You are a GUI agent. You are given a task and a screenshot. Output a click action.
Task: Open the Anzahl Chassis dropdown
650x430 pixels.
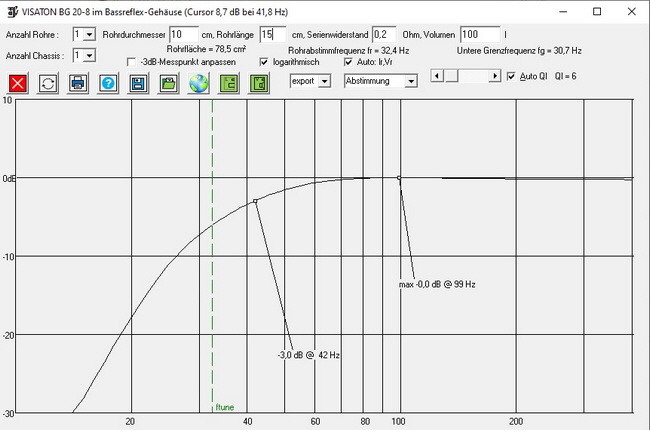click(x=90, y=55)
